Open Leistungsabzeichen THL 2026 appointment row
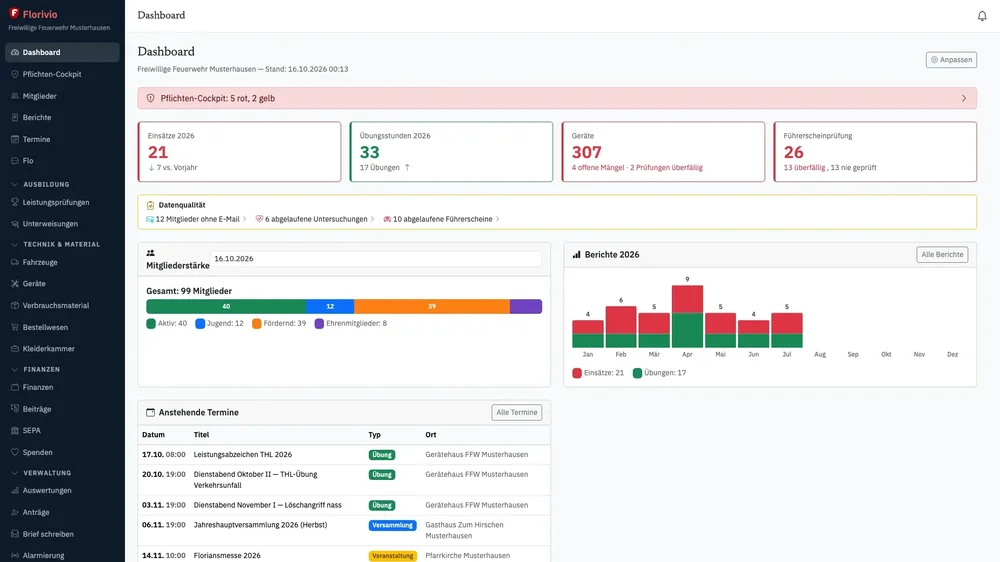This screenshot has width=1000, height=562. click(344, 455)
